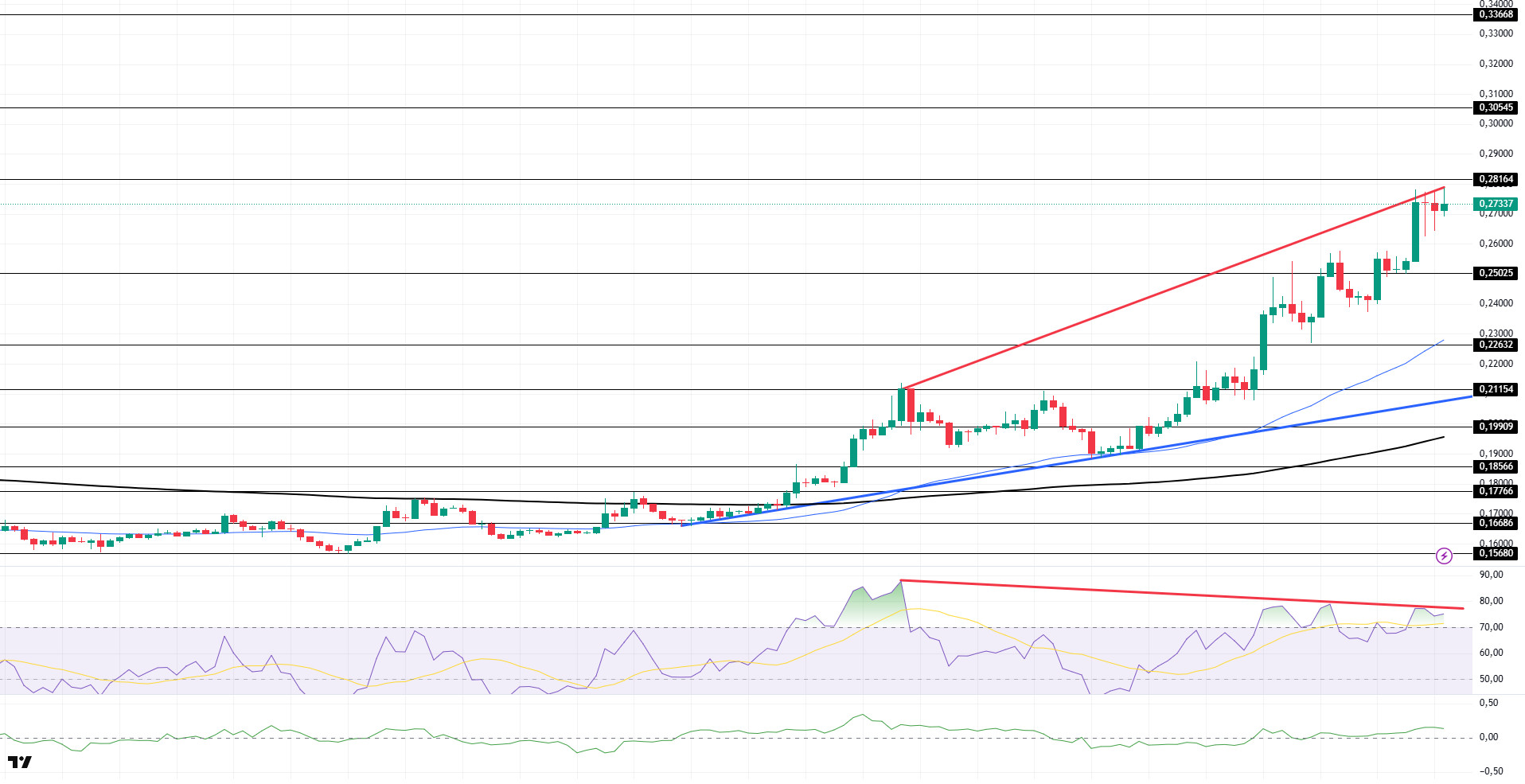Select the 0,28164 price level label

click(x=1496, y=179)
